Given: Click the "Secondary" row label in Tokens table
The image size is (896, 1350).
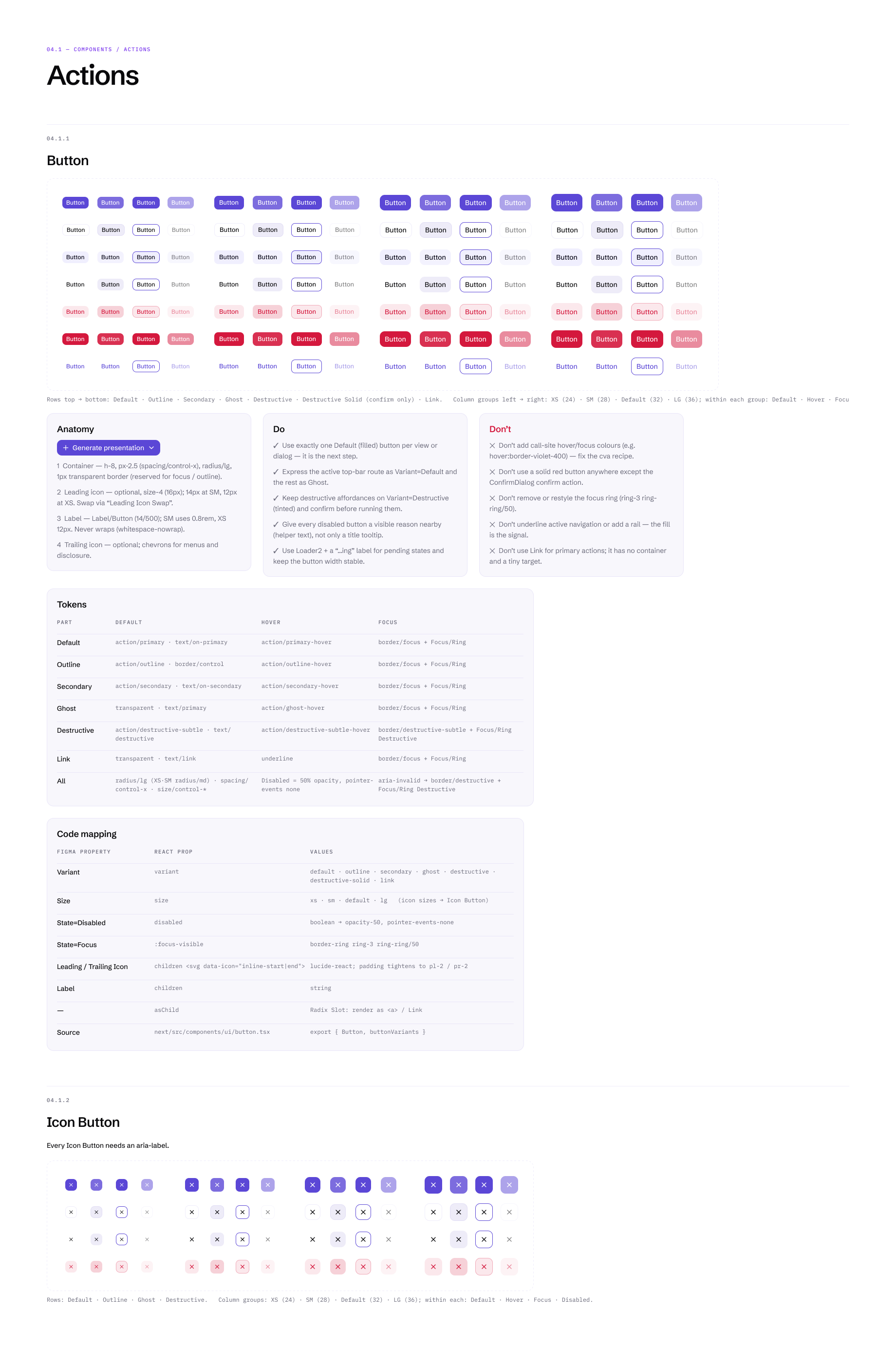Looking at the screenshot, I should (75, 686).
